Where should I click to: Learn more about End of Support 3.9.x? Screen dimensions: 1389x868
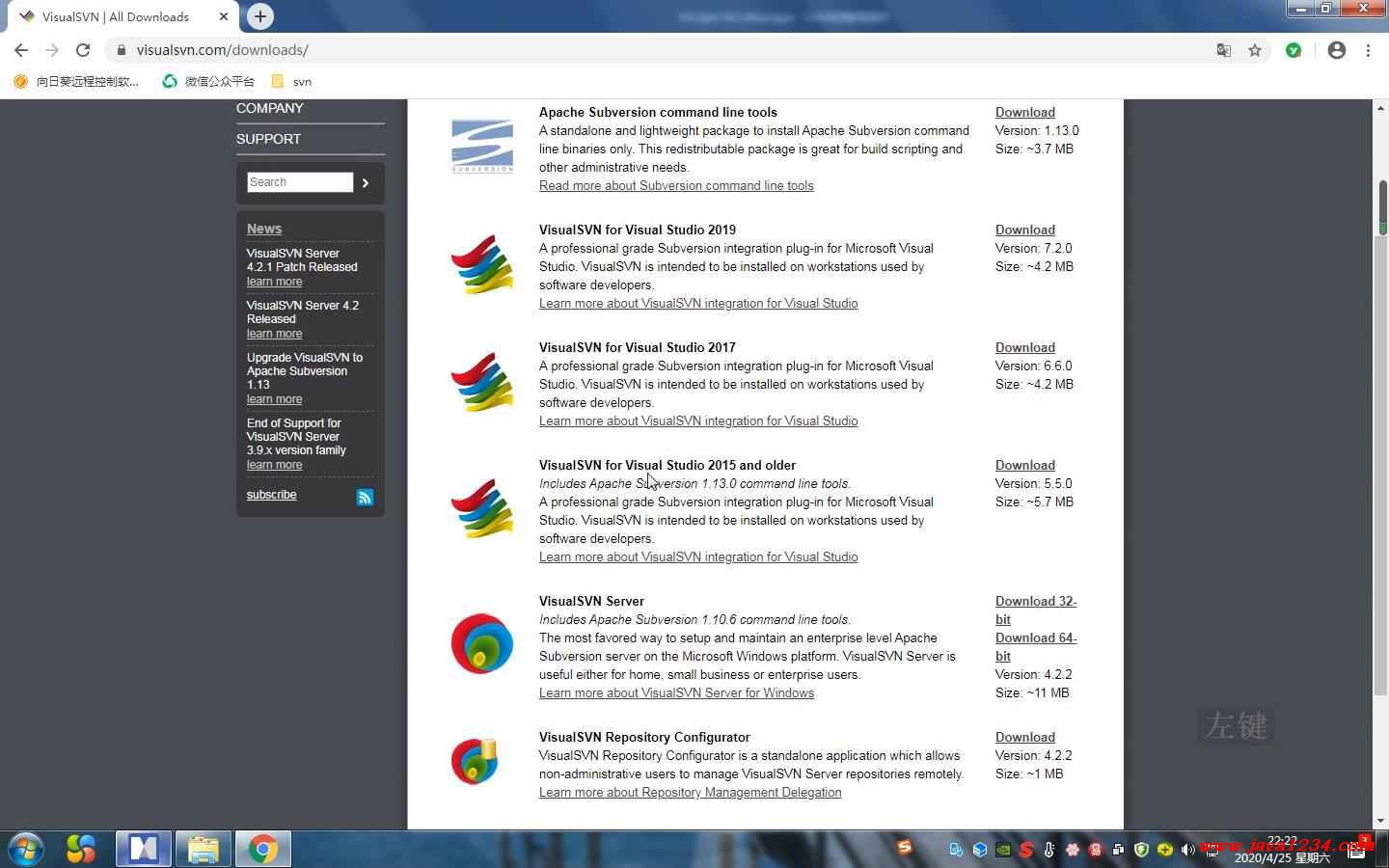(x=274, y=465)
